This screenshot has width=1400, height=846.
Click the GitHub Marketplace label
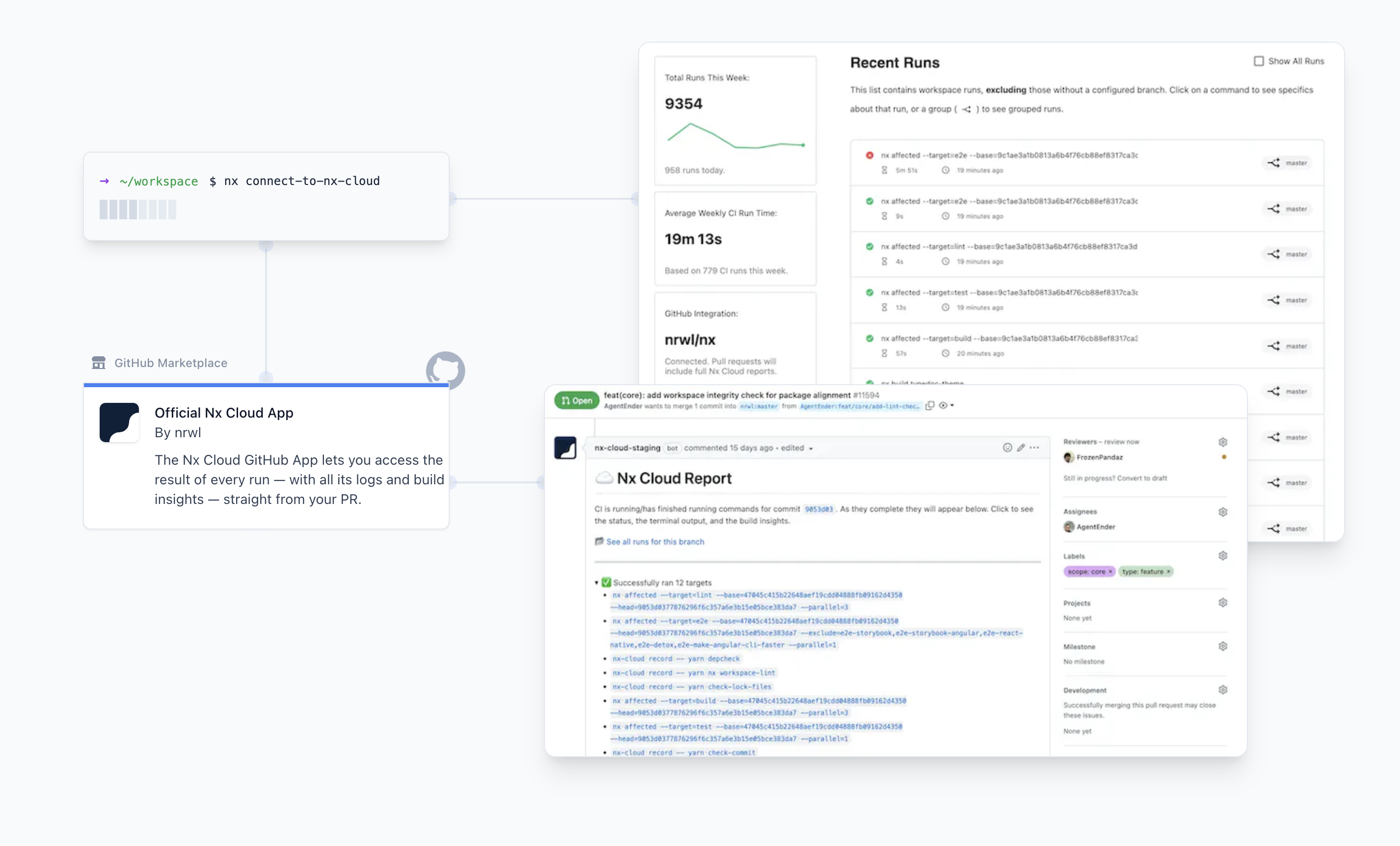pyautogui.click(x=170, y=363)
